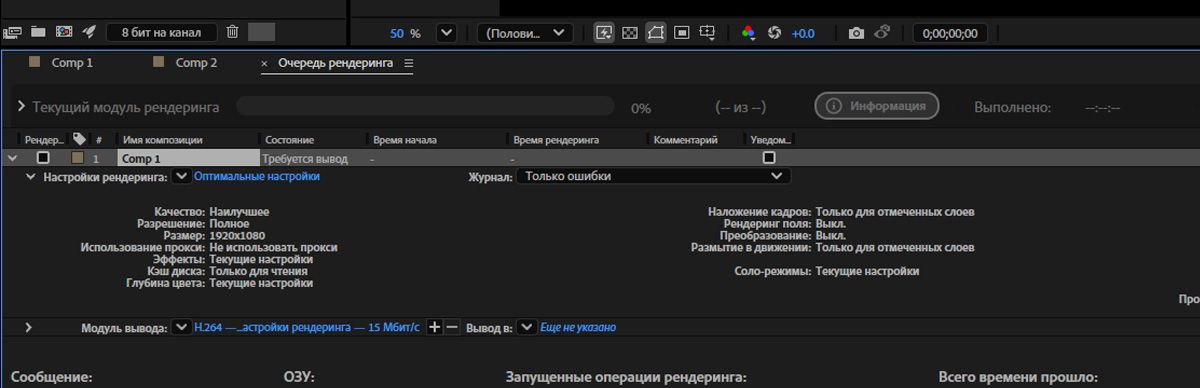Open the Оптимальные настройки link

(x=257, y=176)
